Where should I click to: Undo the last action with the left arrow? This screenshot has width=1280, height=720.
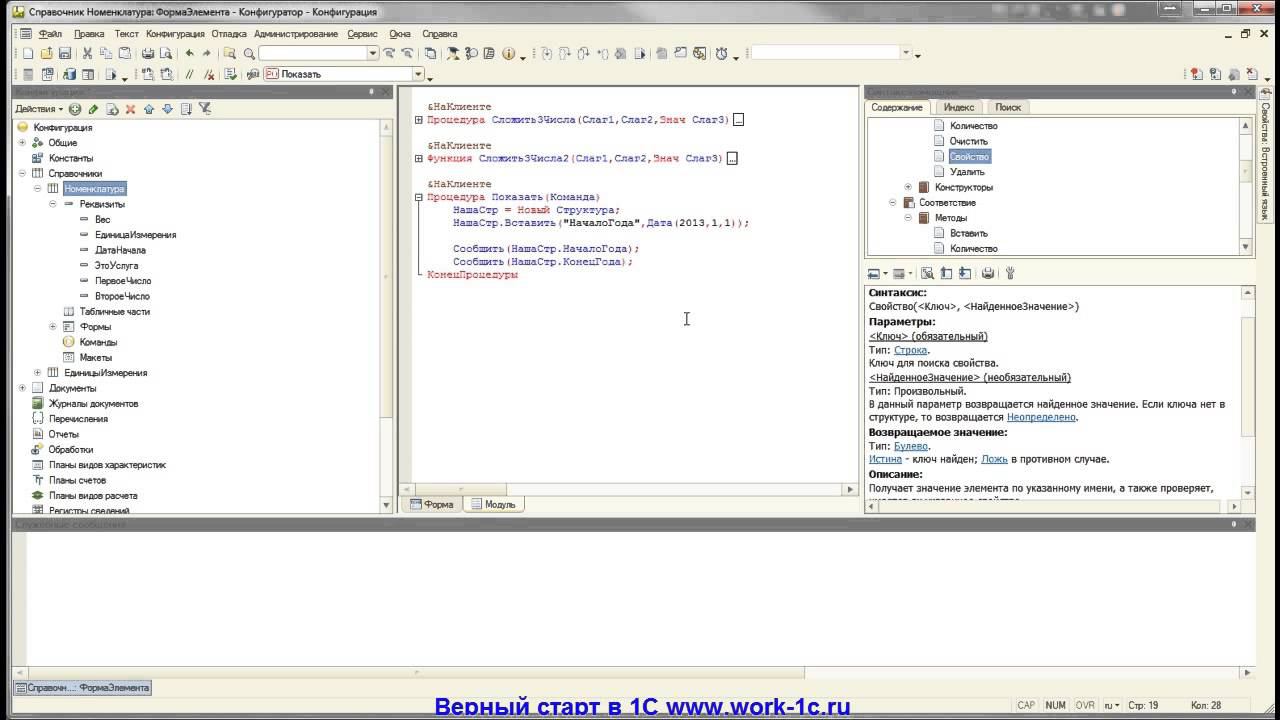pyautogui.click(x=189, y=53)
